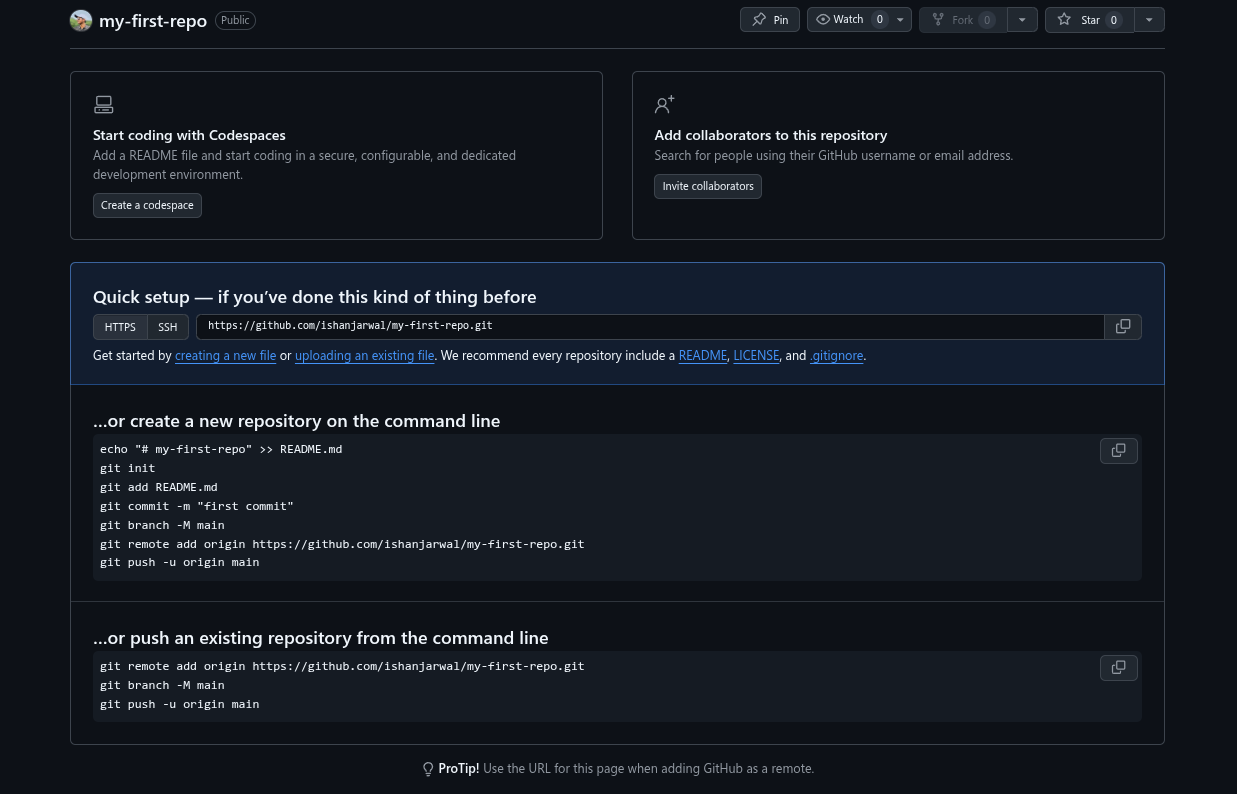Click '…or create a new repository' heading
This screenshot has height=794, width=1237.
tap(296, 421)
